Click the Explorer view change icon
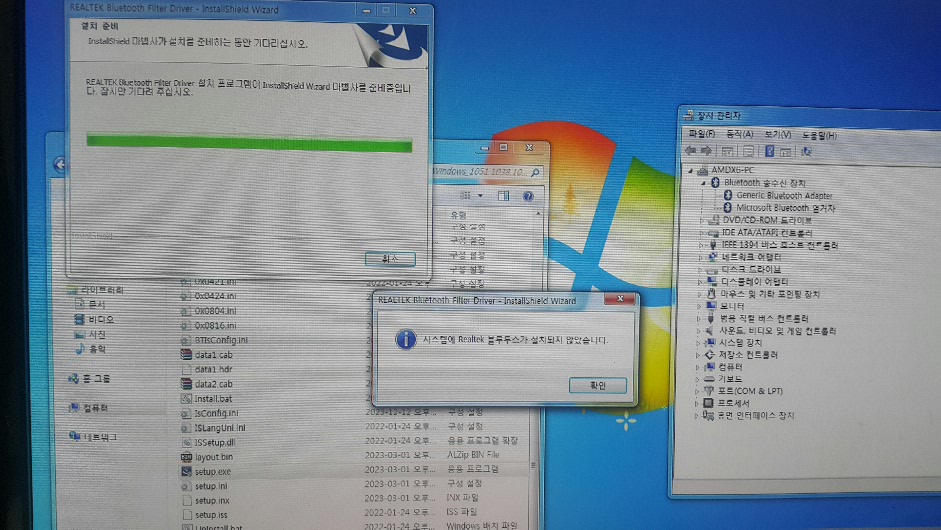The height and width of the screenshot is (530, 941). [x=465, y=196]
